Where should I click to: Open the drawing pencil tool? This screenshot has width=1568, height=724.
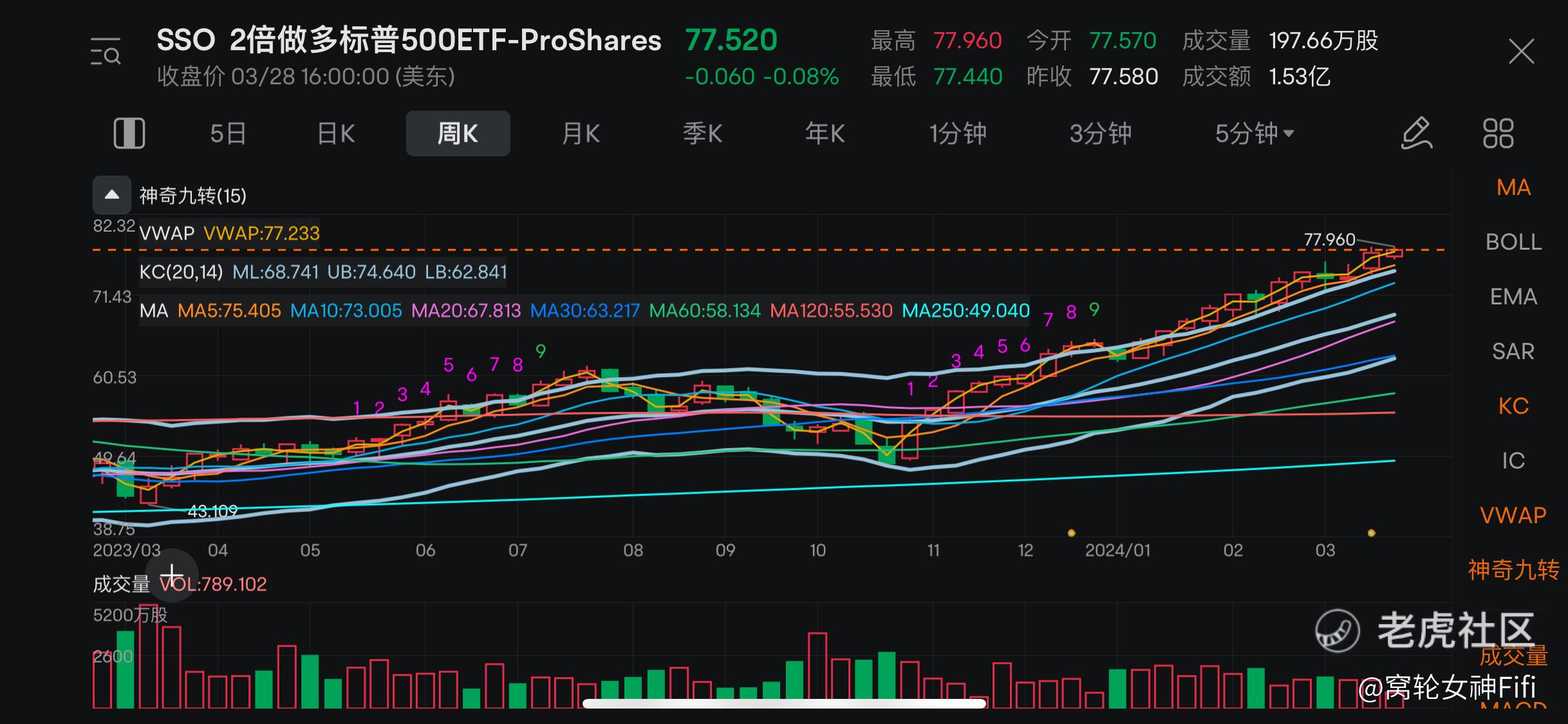1417,134
